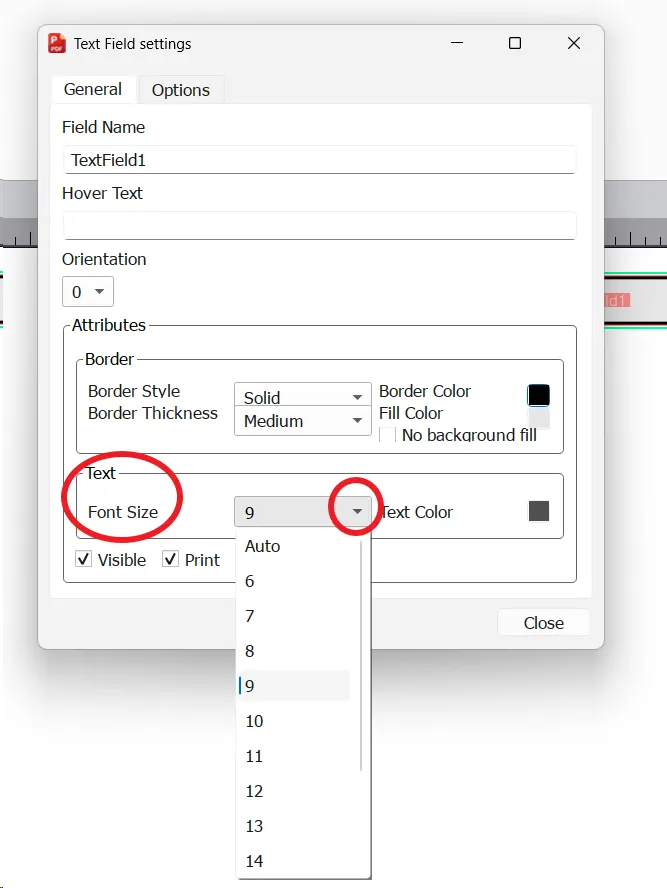Screen dimensions: 667x888
Task: Open the Orientation dropdown
Action: [88, 292]
